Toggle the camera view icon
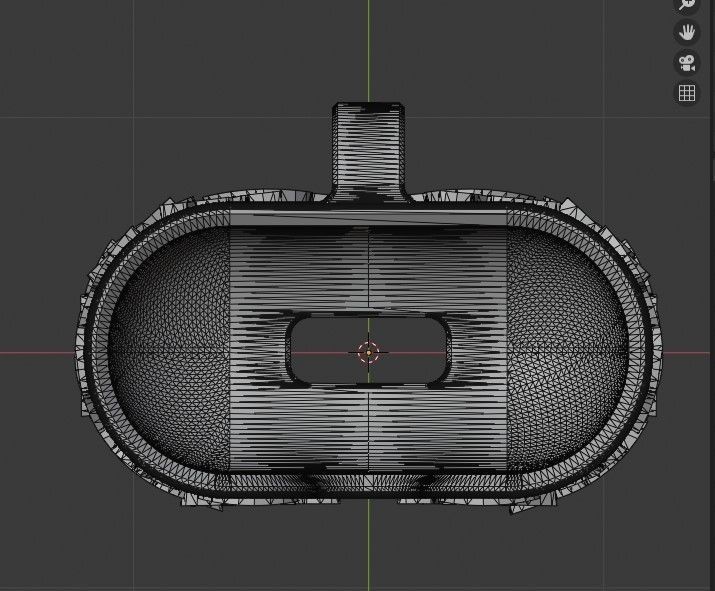Screen dimensions: 715x591 point(687,63)
